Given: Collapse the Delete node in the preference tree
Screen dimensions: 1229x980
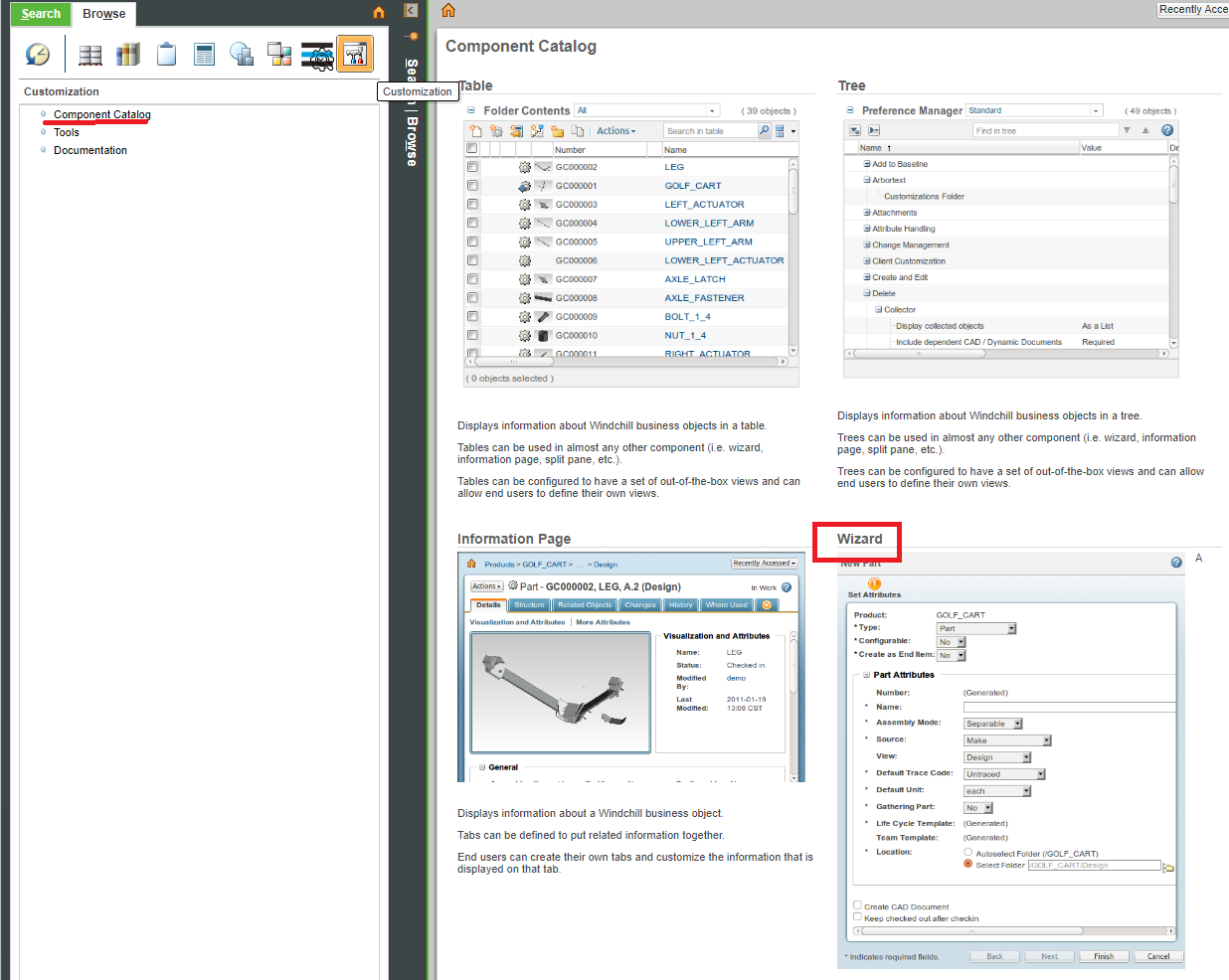Looking at the screenshot, I should coord(869,292).
